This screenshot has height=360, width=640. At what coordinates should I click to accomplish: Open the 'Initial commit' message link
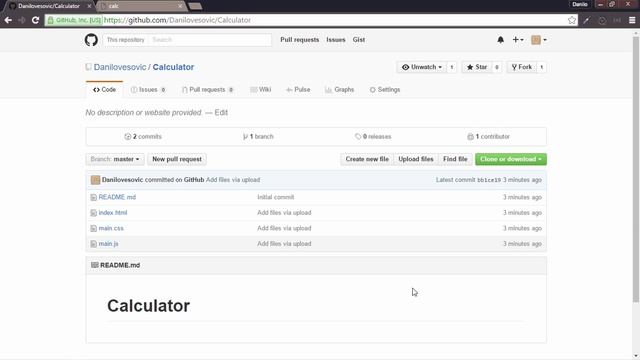(276, 197)
